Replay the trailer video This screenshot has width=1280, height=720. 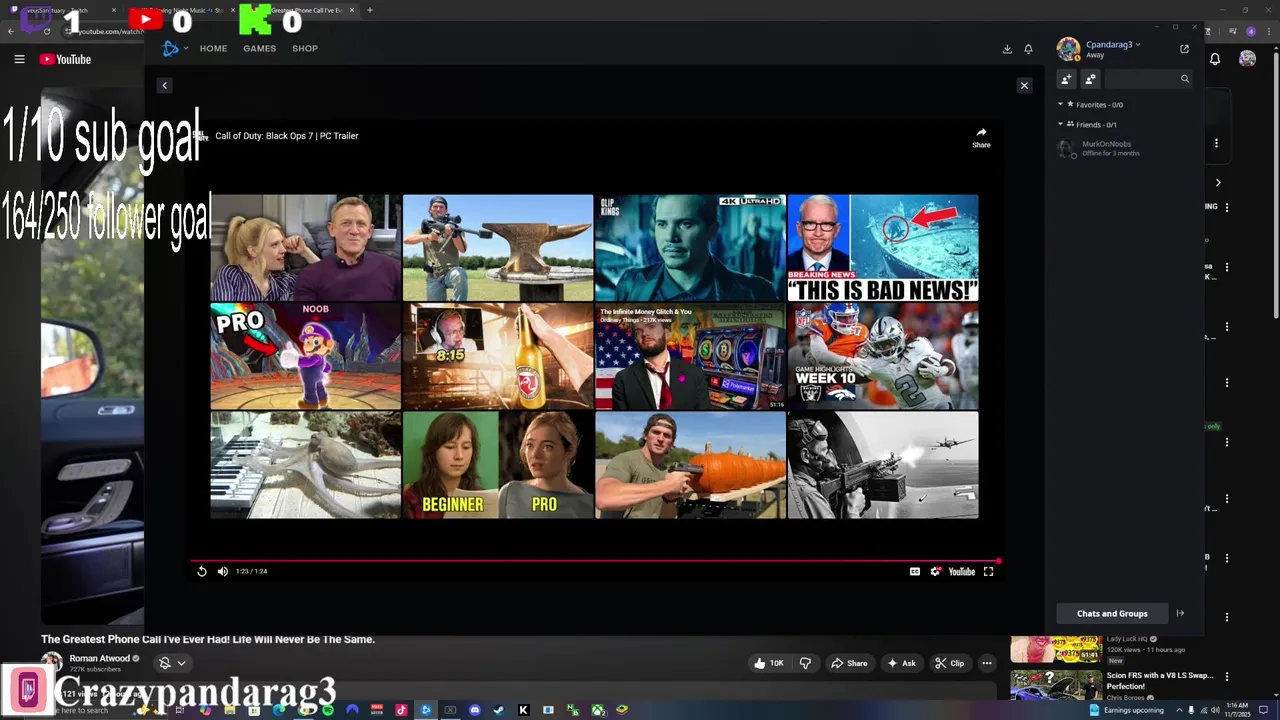point(201,571)
